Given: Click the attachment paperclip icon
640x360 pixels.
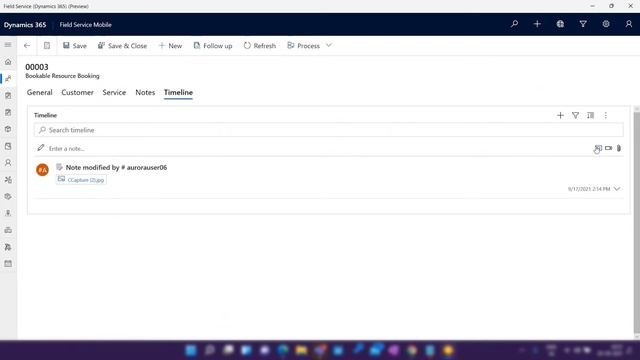Looking at the screenshot, I should 619,148.
